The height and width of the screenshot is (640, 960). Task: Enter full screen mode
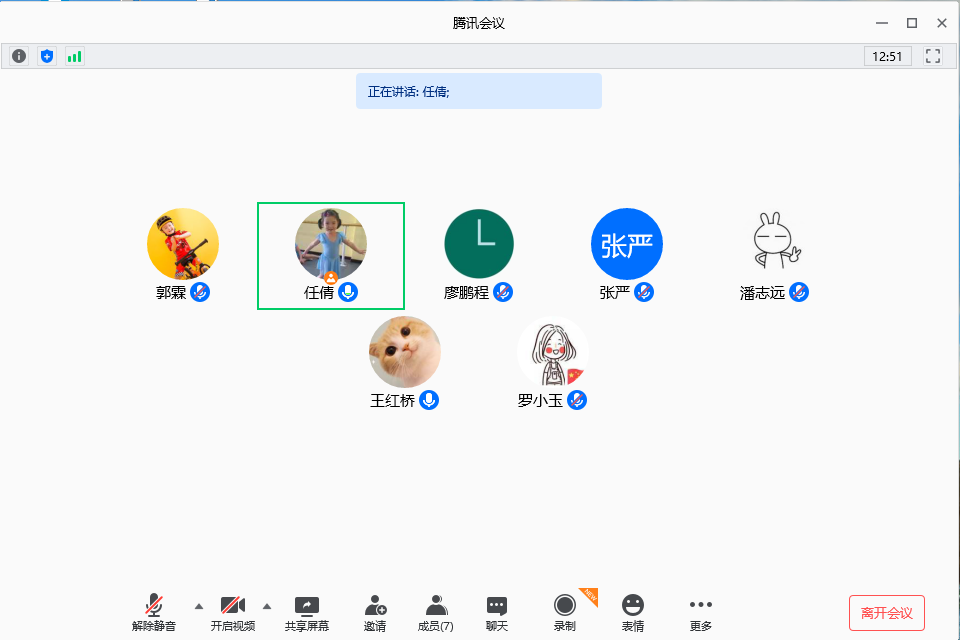click(933, 56)
